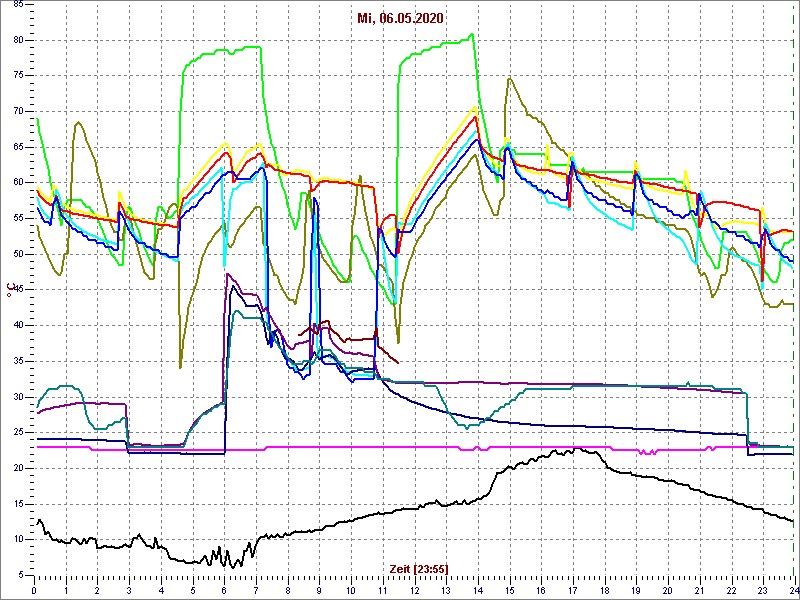The height and width of the screenshot is (600, 800).
Task: Click hour 22 label on the time axis
Action: coord(731,588)
